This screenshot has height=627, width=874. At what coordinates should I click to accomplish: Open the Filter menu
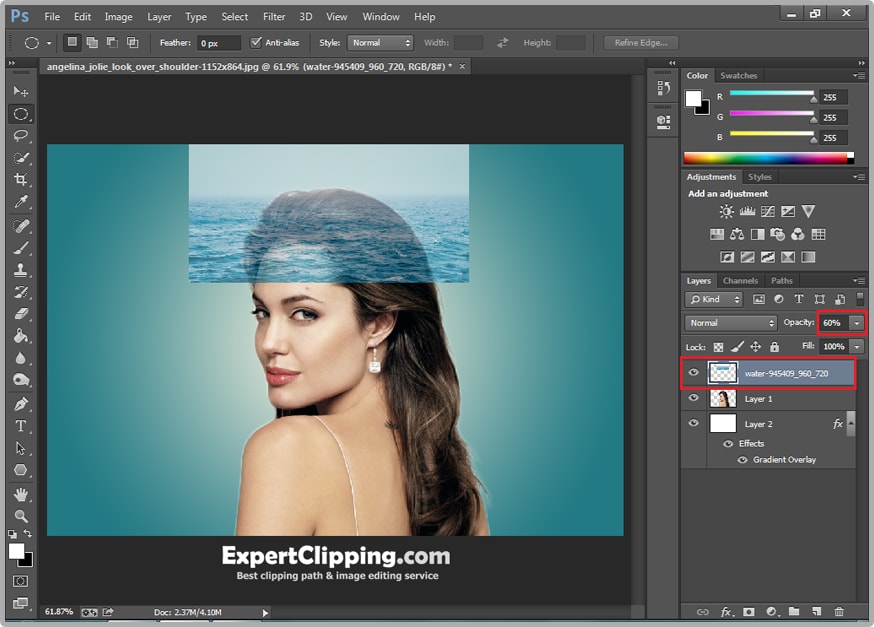274,16
